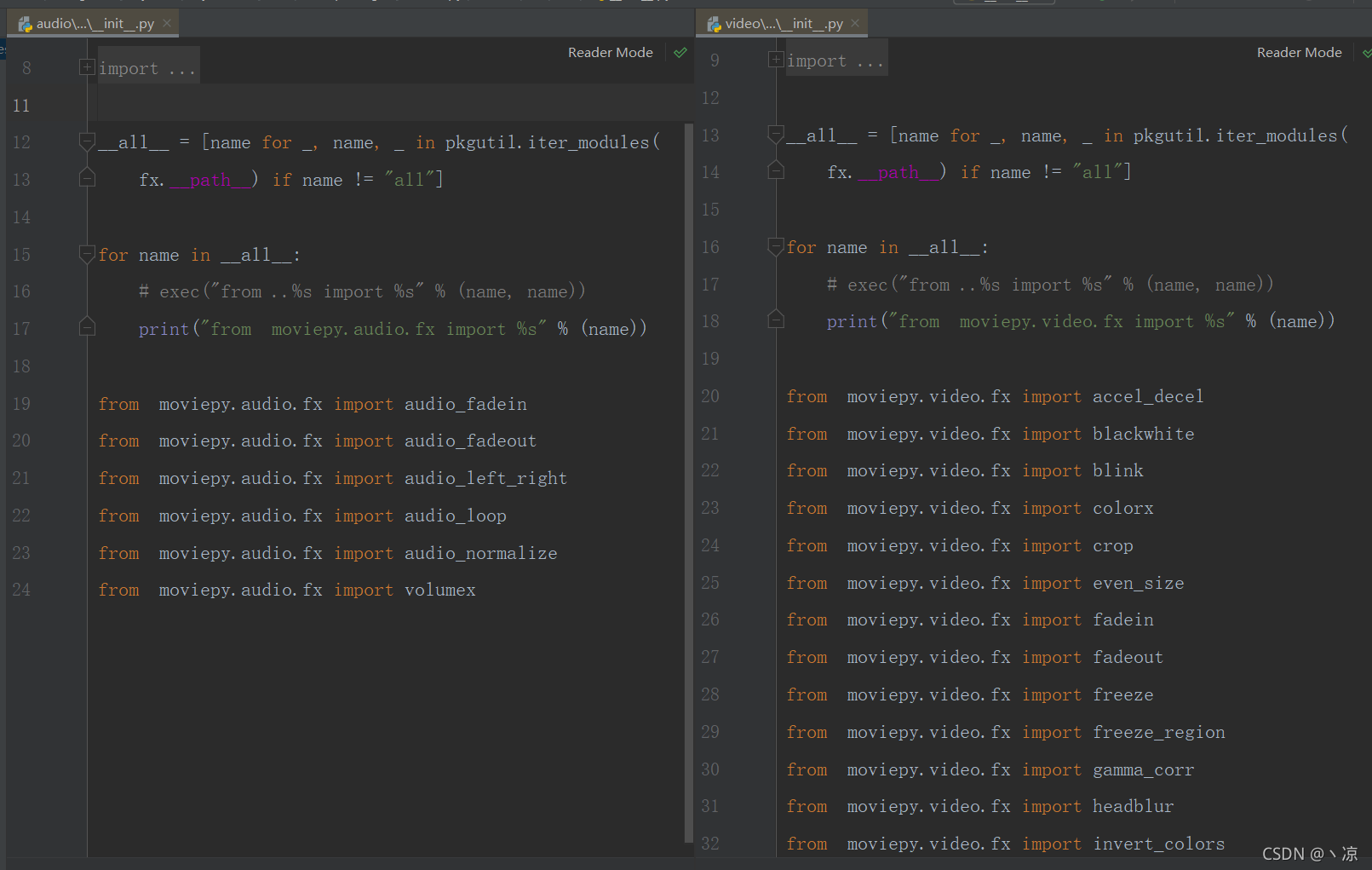
Task: Collapse the for loop at audio line 15
Action: click(87, 254)
